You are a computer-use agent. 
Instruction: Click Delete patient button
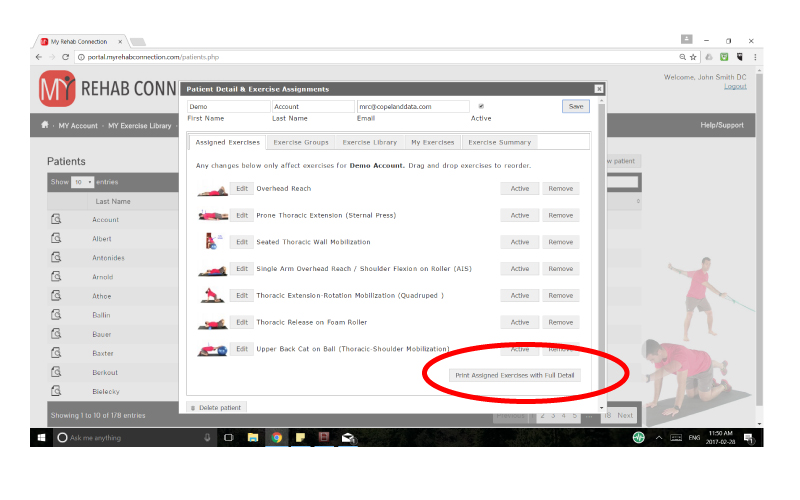pos(216,408)
